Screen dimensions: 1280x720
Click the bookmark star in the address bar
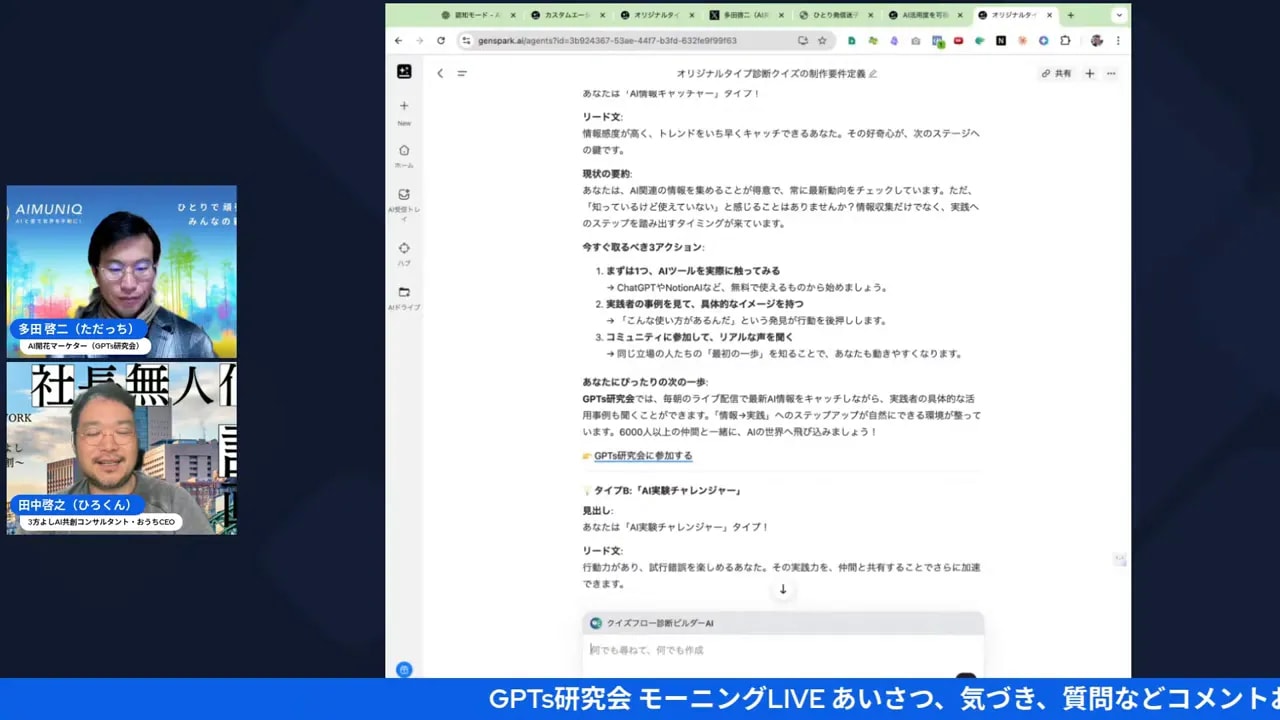click(822, 41)
